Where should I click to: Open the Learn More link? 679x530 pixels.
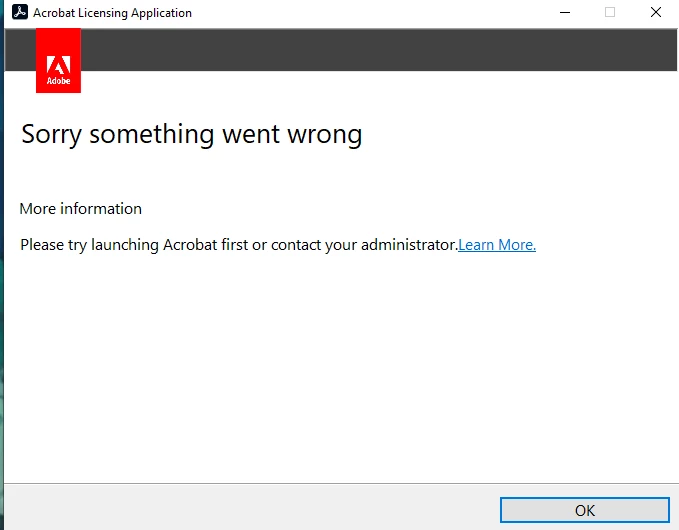click(497, 245)
